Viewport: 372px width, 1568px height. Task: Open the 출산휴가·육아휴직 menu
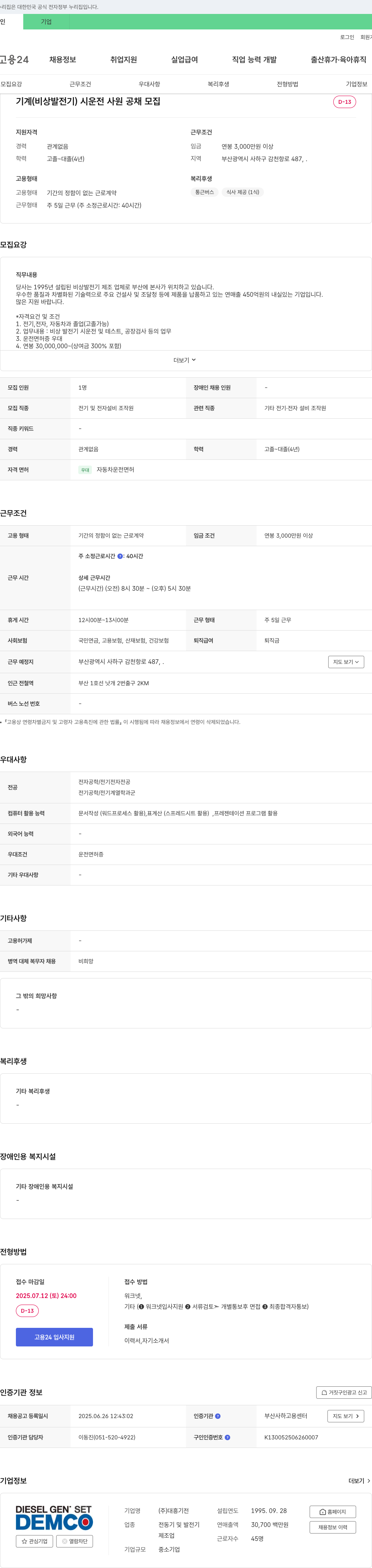pyautogui.click(x=339, y=60)
